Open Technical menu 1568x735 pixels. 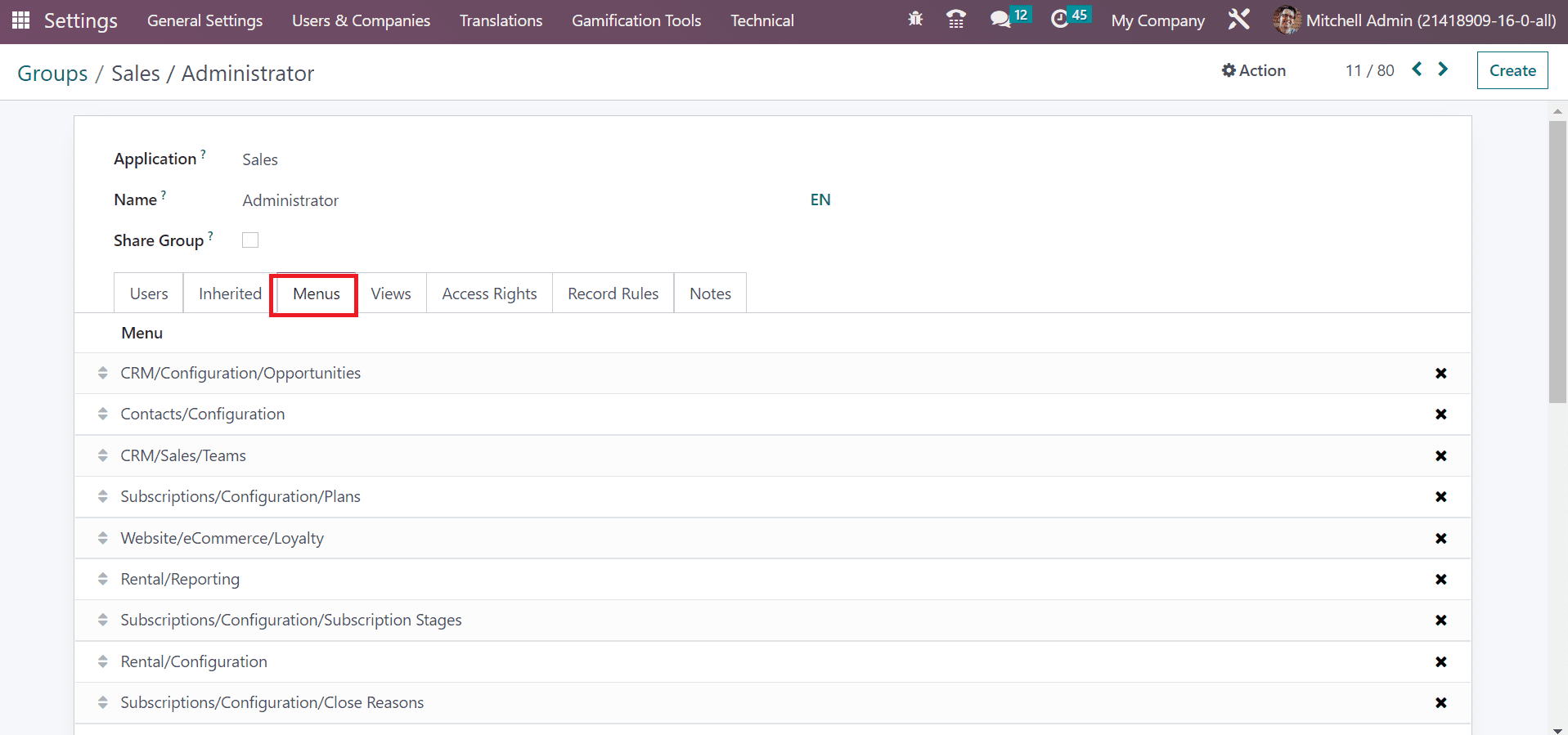click(762, 20)
